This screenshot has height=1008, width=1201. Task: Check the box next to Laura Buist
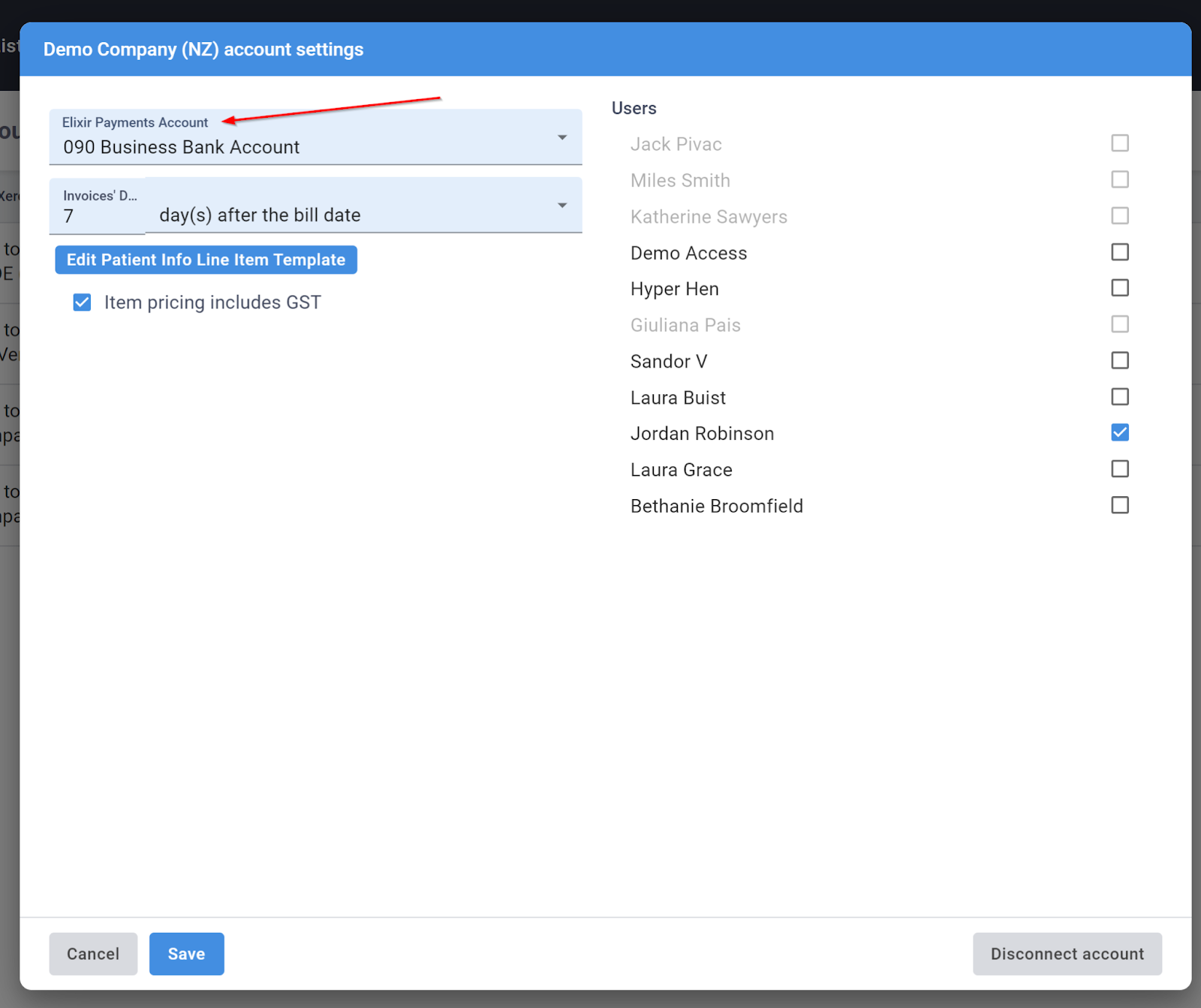(1119, 396)
